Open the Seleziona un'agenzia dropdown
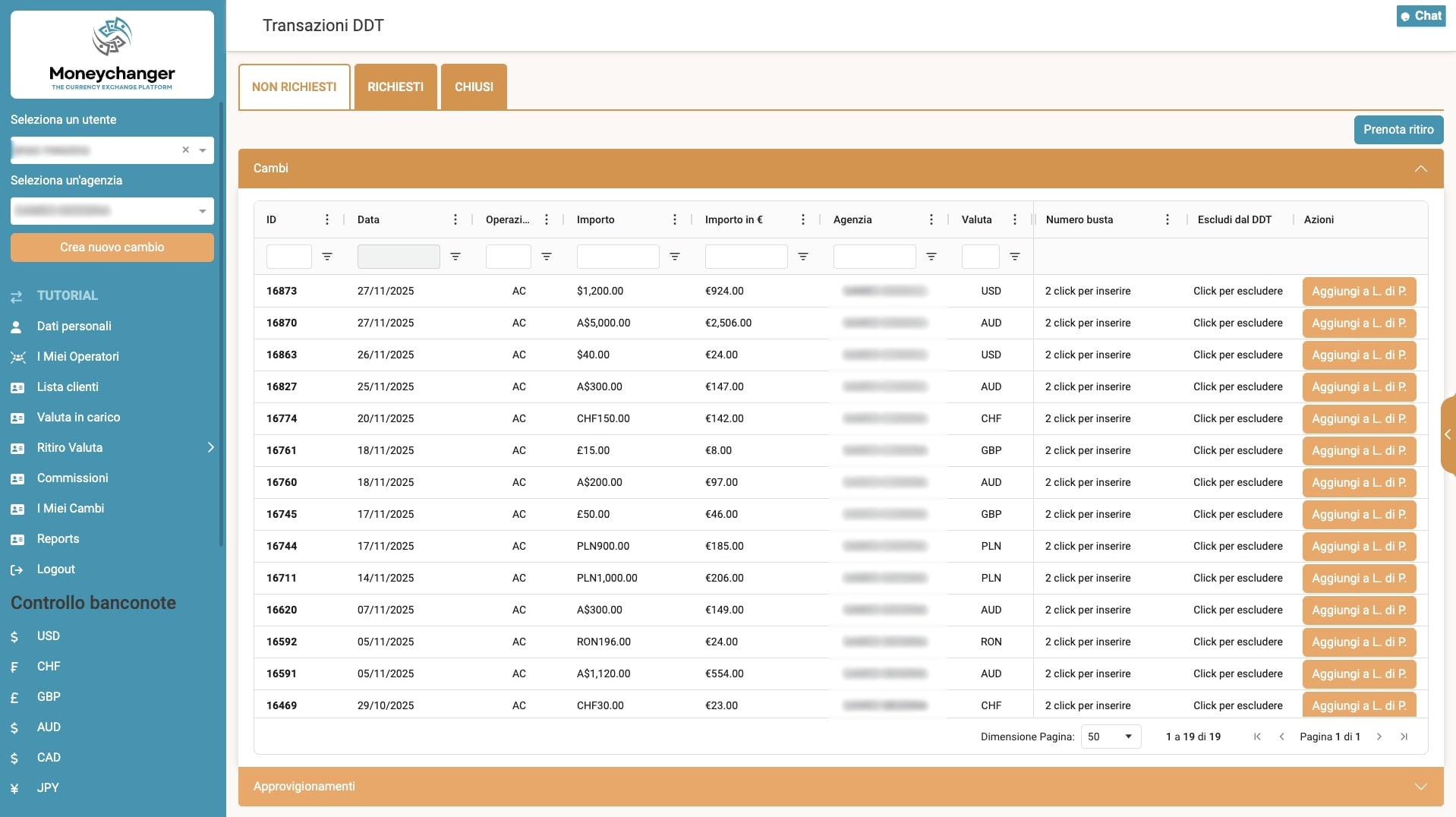This screenshot has height=817, width=1456. [112, 211]
